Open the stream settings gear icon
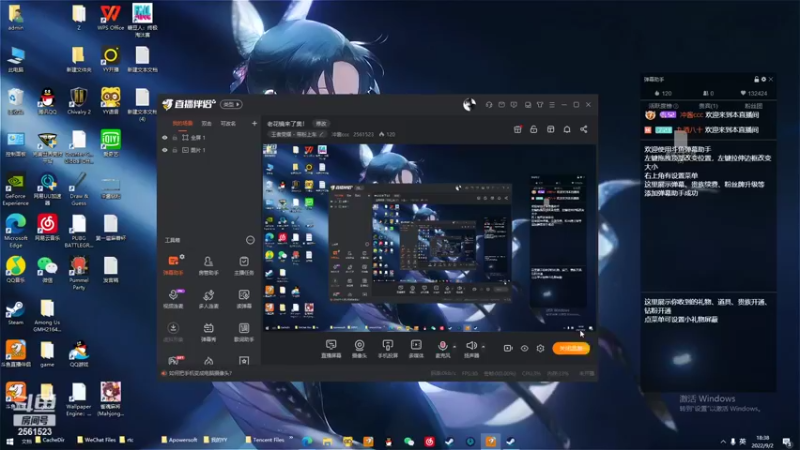This screenshot has height=450, width=800. (540, 348)
